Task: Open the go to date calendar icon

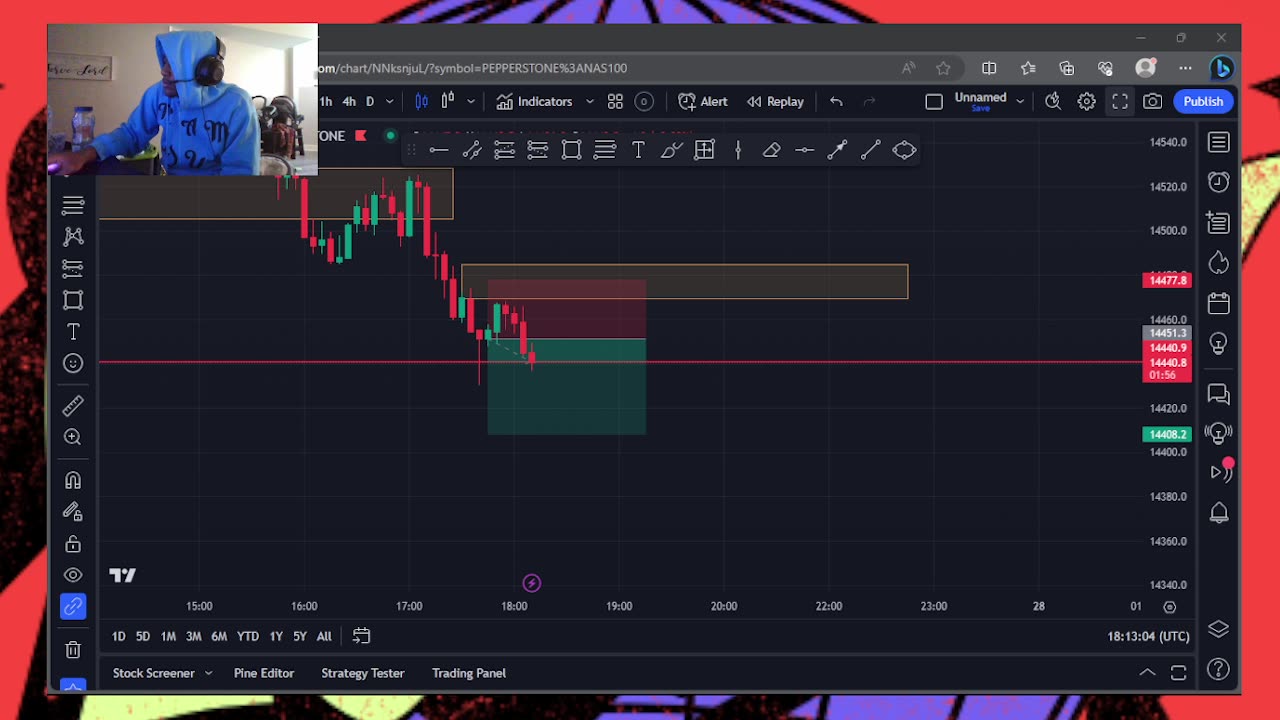Action: pyautogui.click(x=361, y=636)
